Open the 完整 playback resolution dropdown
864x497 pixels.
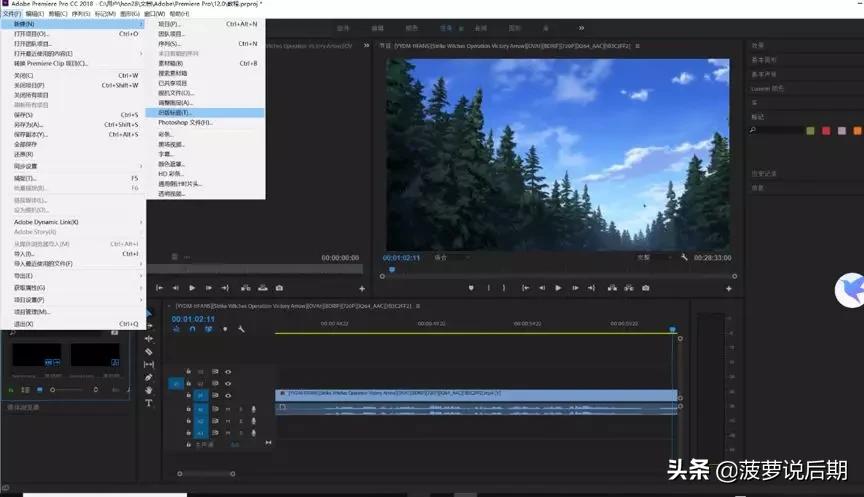tap(651, 257)
